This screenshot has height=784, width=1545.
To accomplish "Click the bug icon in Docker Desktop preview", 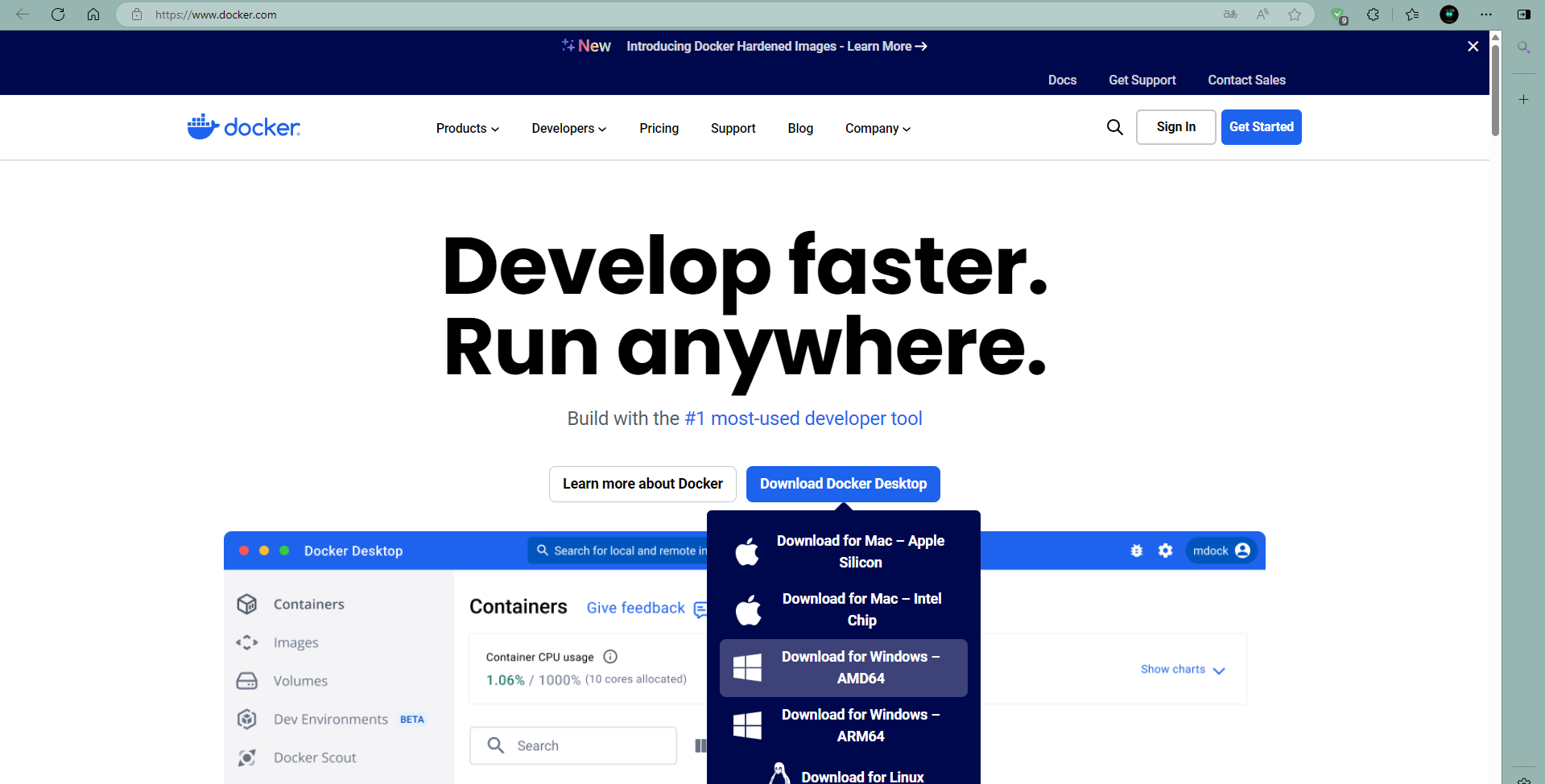I will point(1137,551).
